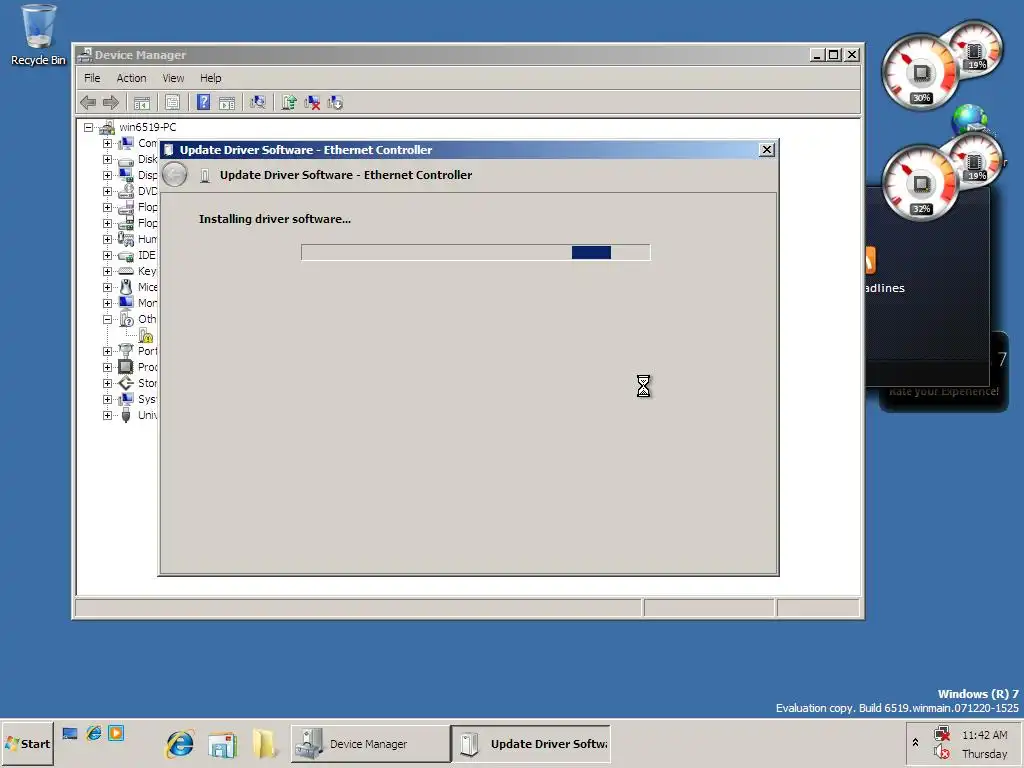Expand the Ports node
The image size is (1024, 768).
(x=107, y=351)
